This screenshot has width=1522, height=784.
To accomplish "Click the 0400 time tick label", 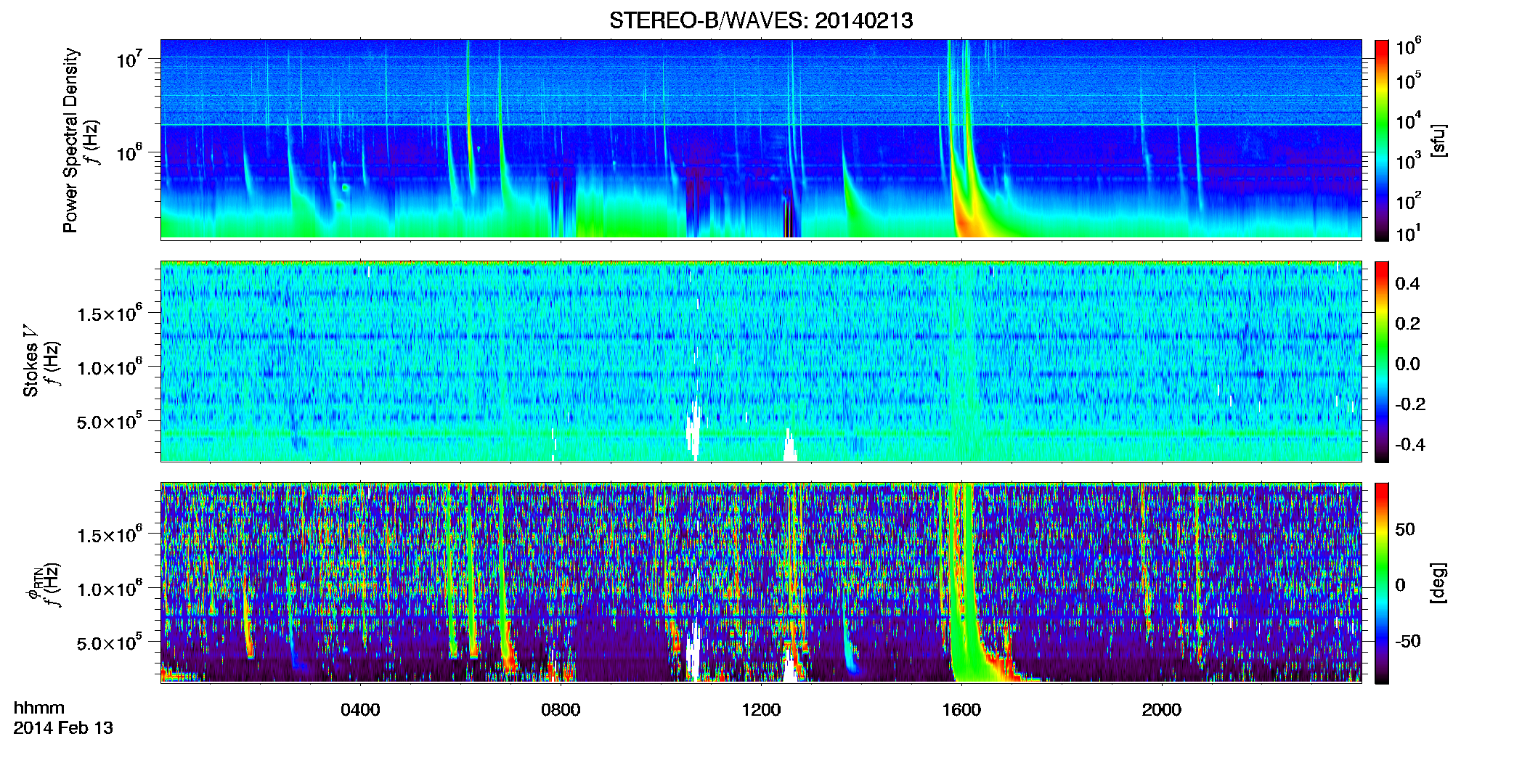I will point(360,710).
